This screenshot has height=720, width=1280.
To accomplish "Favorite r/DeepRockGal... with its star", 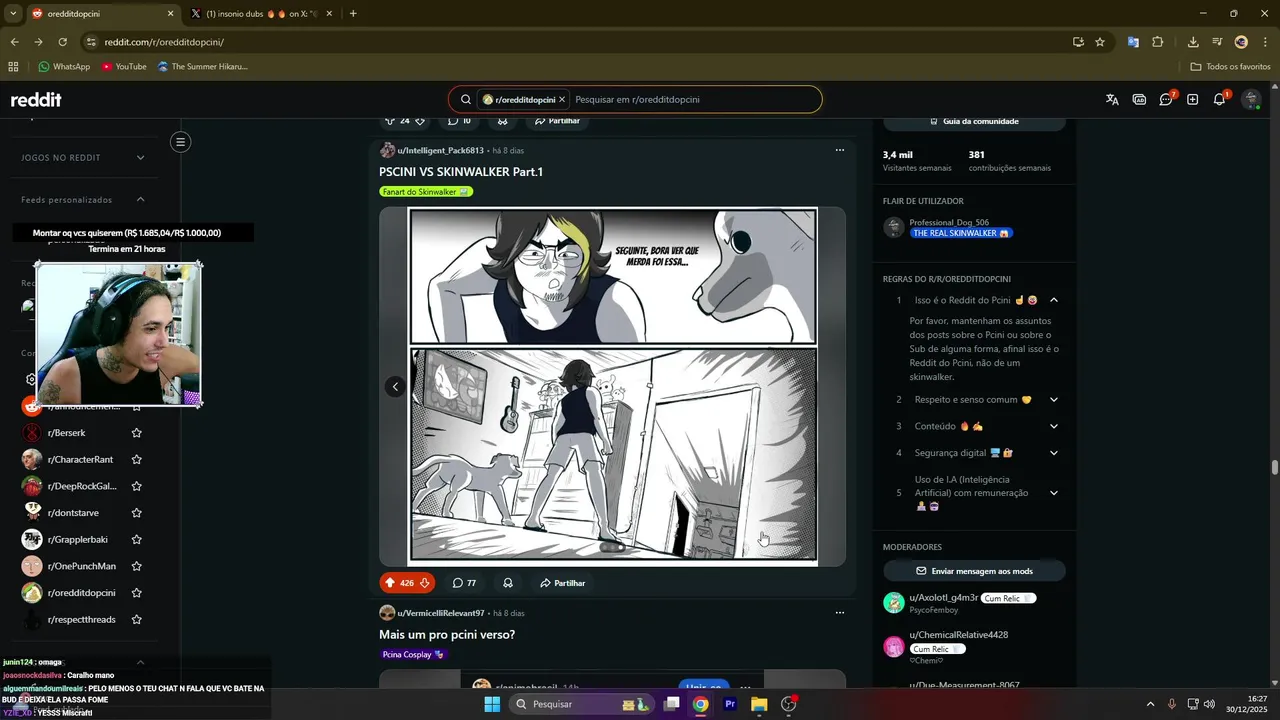I will (x=136, y=486).
